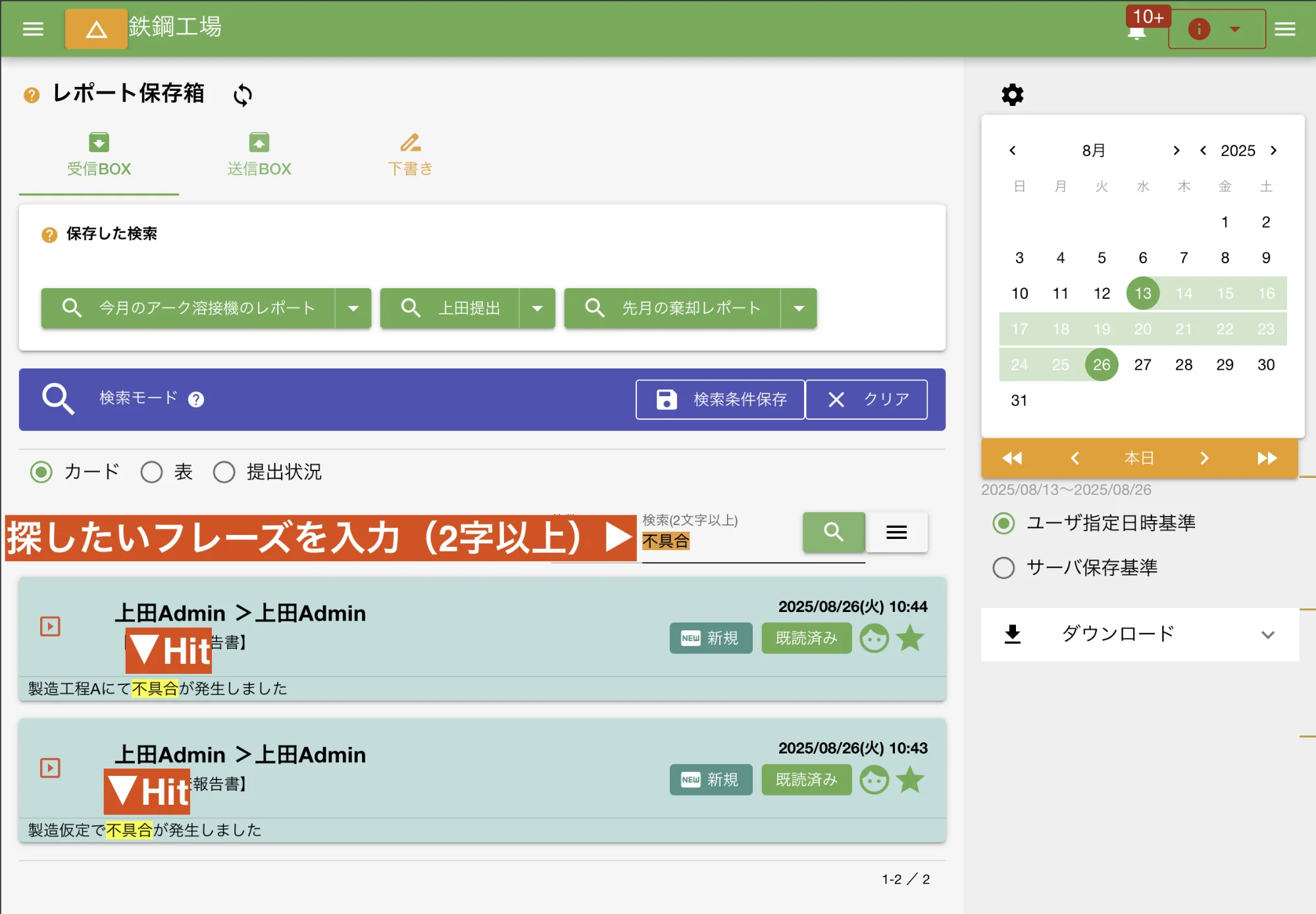
Task: Select the 表 view radio button
Action: pos(152,472)
